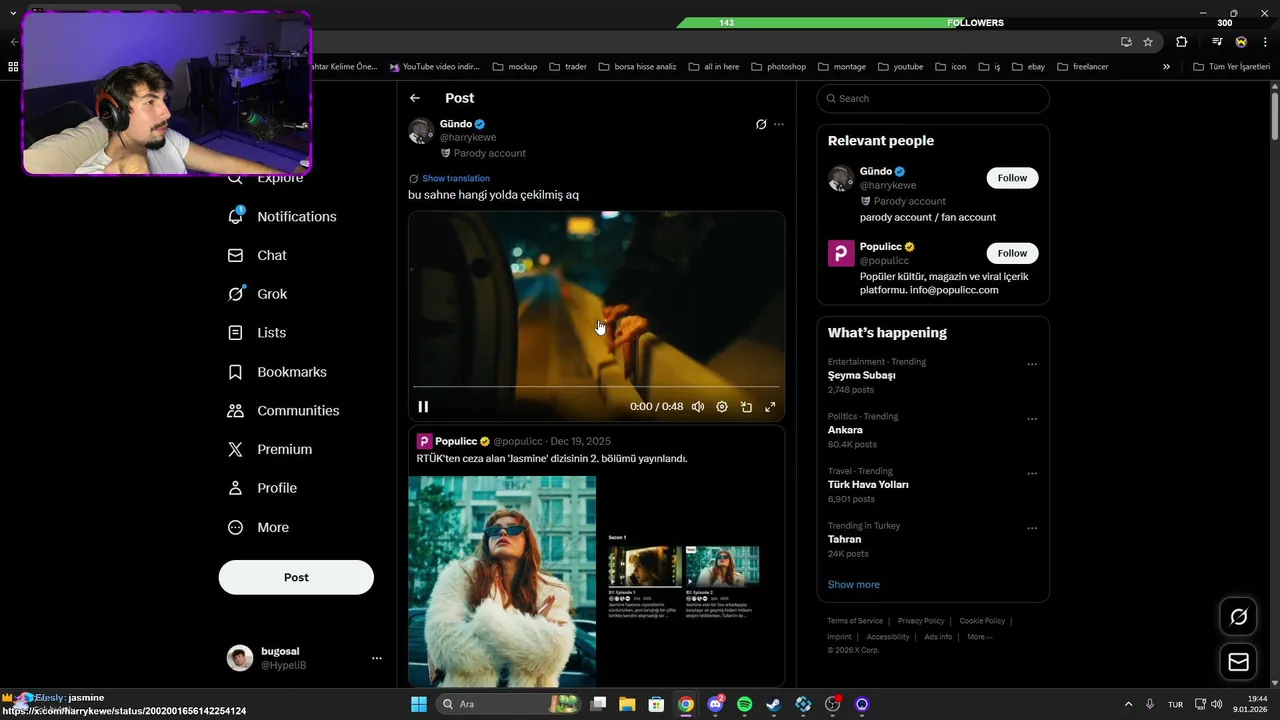Toggle picture-in-picture for the video
Viewport: 1280px width, 720px height.
(746, 407)
